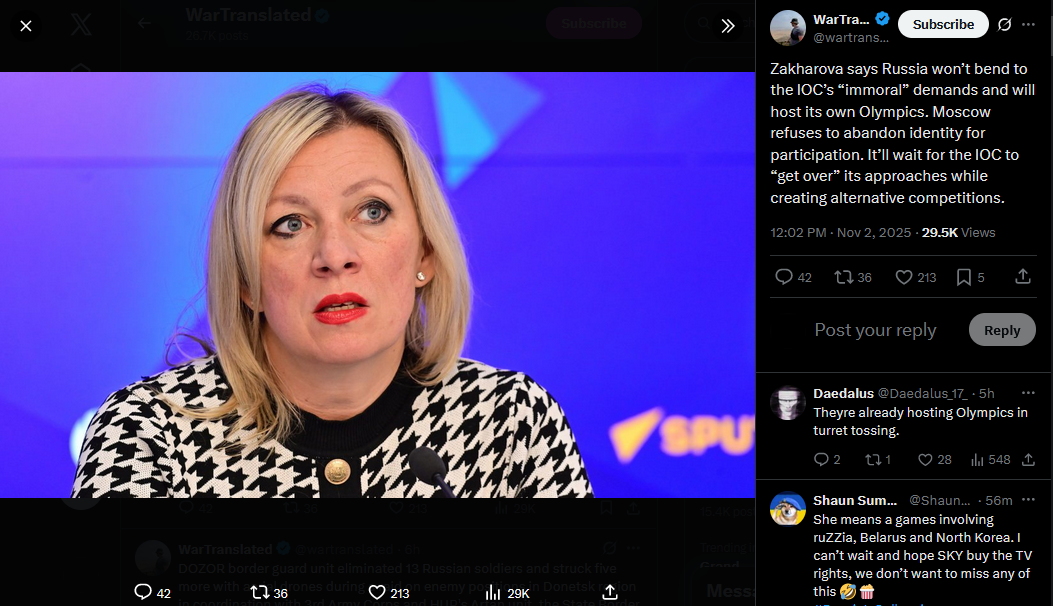This screenshot has height=606, width=1053.
Task: Bookmark the post with 5 bookmarks
Action: tap(970, 277)
